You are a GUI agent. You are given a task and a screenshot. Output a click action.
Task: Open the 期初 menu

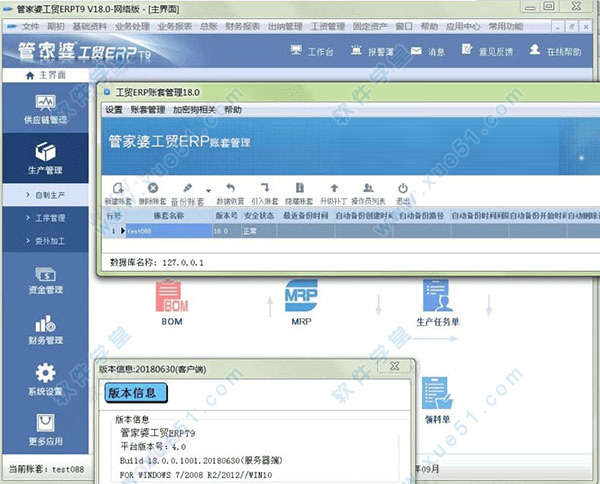coord(56,26)
